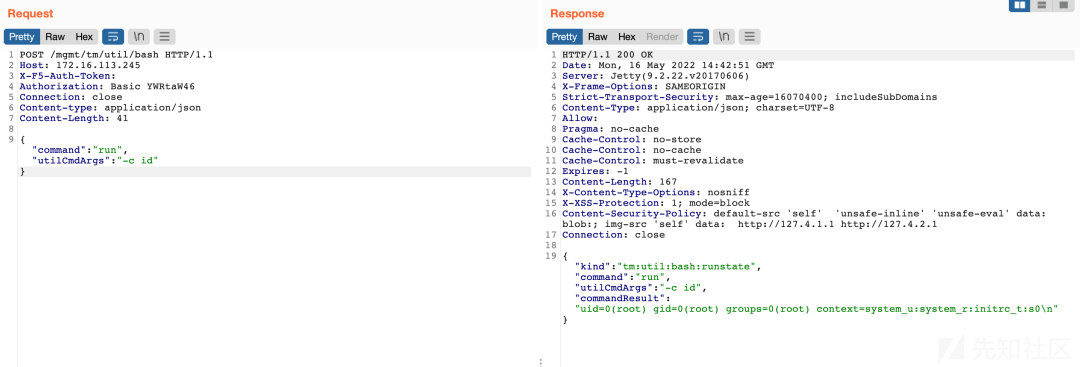Click Content-Length: 41 line

click(74, 118)
